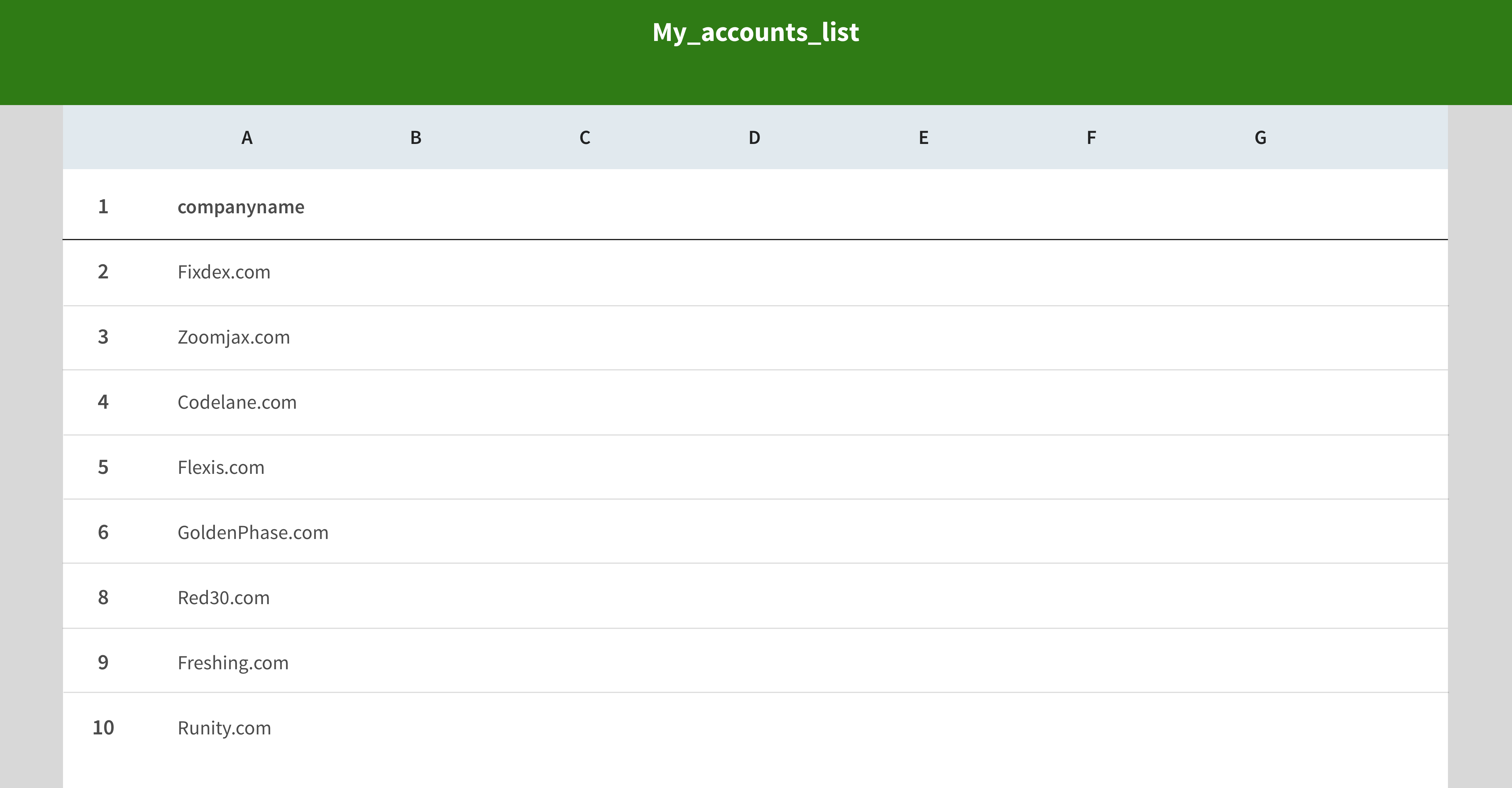
Task: Click the My_accounts_list title
Action: click(x=755, y=32)
